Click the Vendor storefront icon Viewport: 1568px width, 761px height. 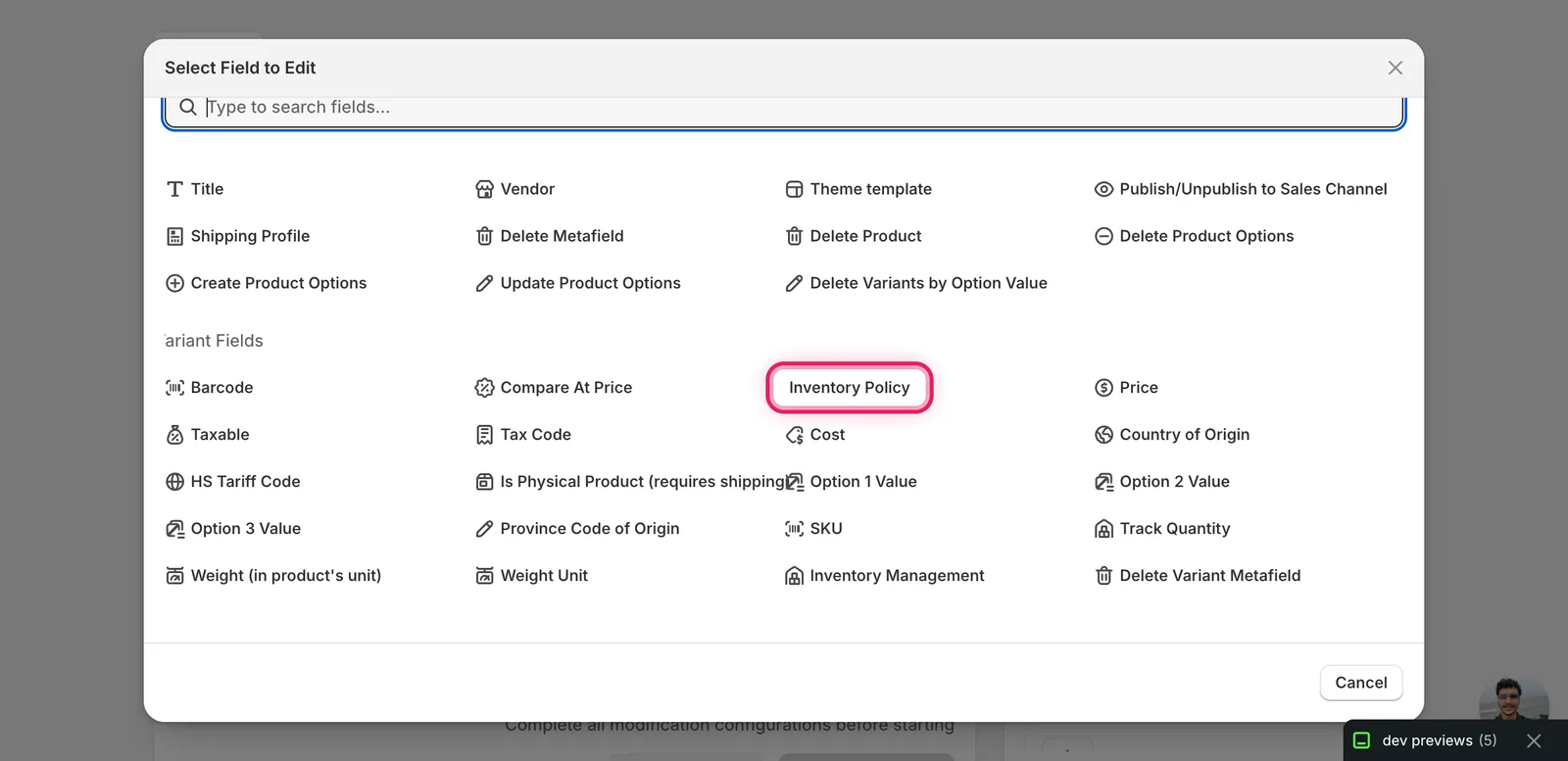(484, 189)
